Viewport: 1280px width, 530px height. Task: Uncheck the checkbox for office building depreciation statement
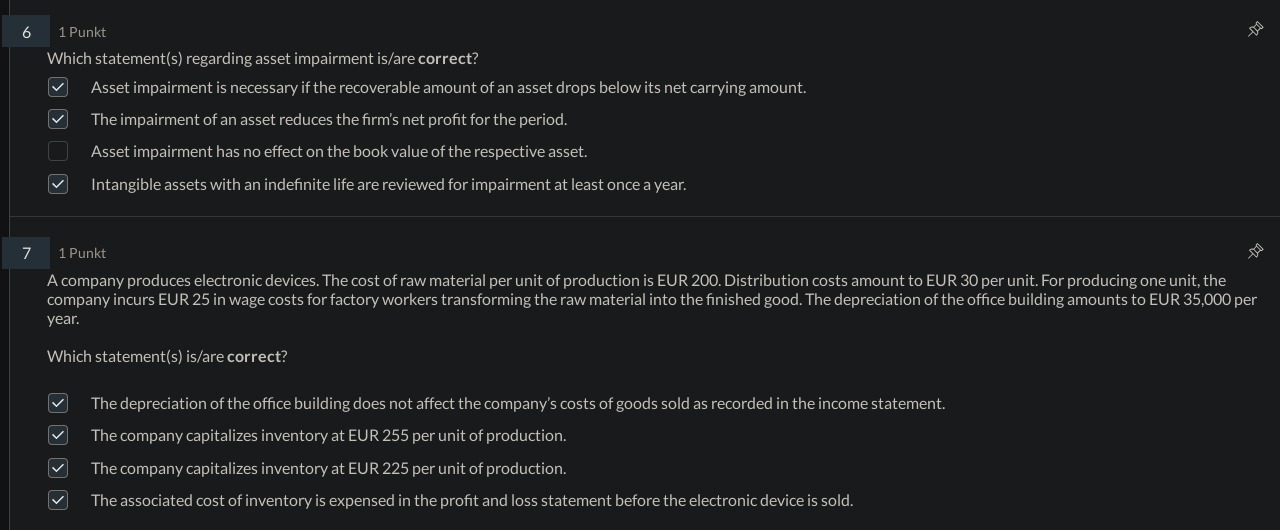pyautogui.click(x=58, y=404)
